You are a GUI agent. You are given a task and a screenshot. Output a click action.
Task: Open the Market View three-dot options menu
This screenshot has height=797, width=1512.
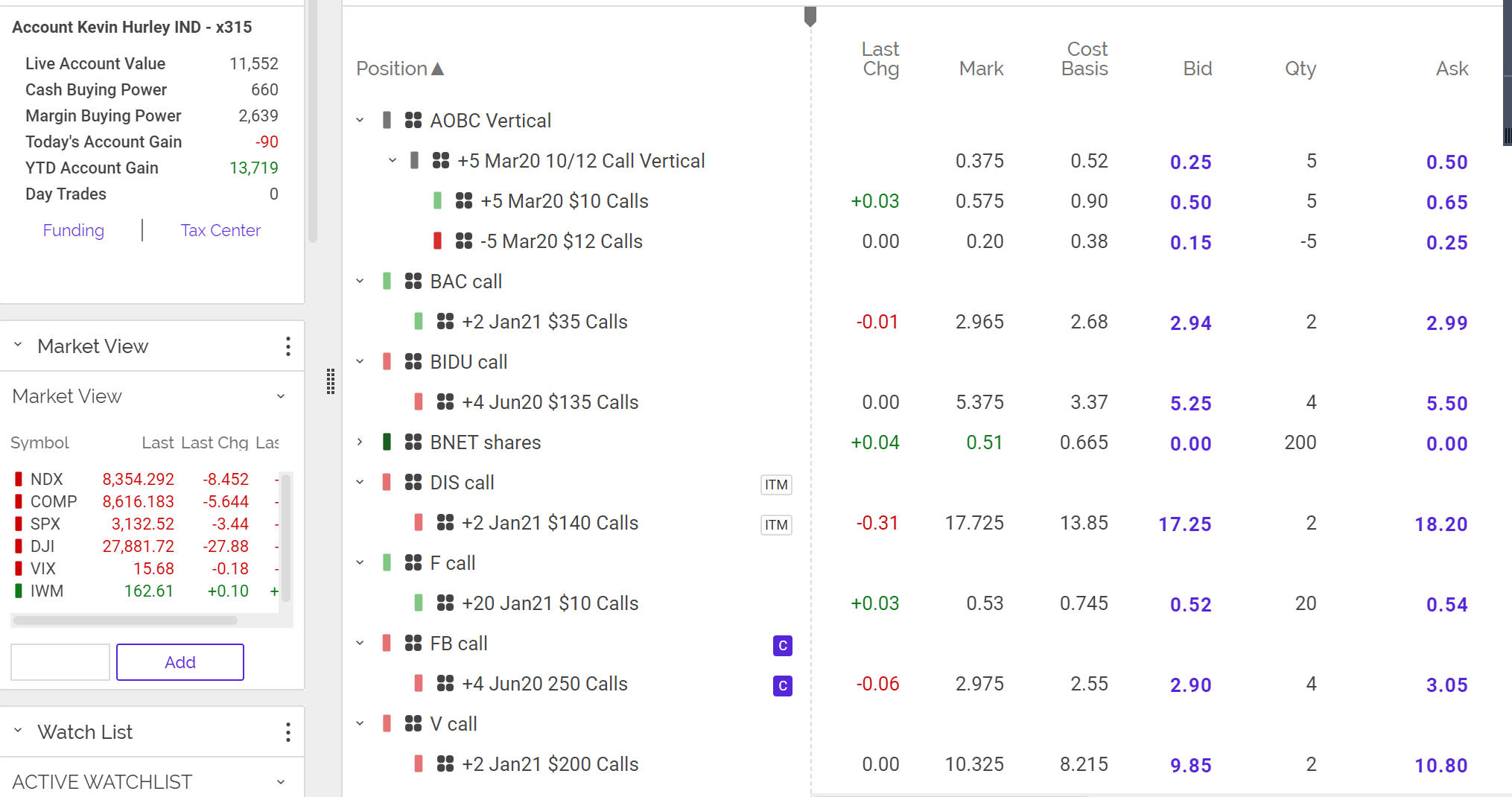pos(288,346)
